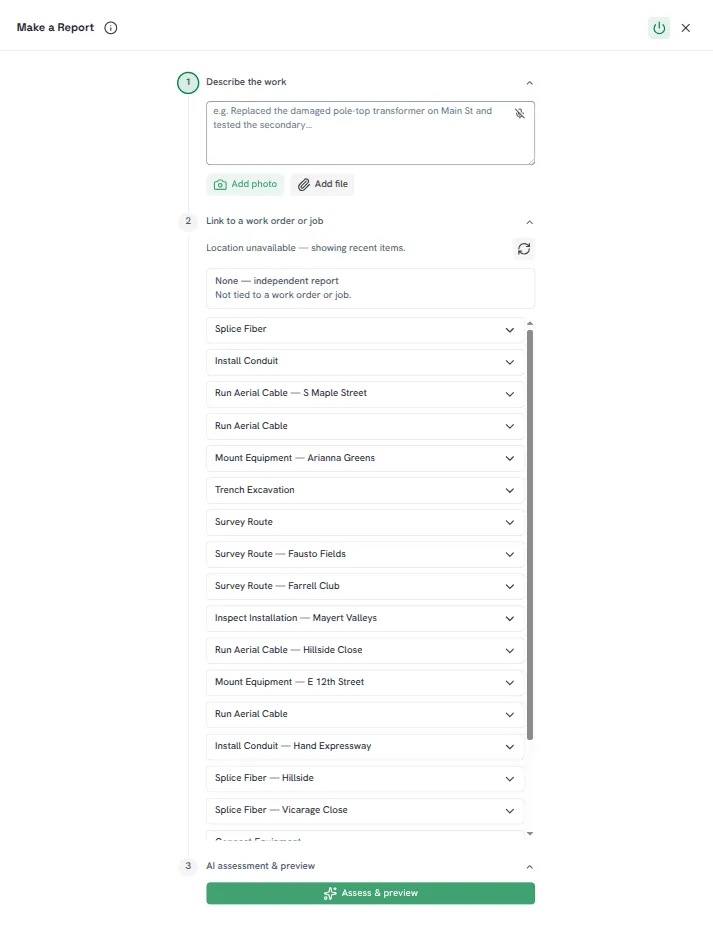Screen dimensions: 713x951
Task: Collapse the Link to a work order section
Action: 529,222
